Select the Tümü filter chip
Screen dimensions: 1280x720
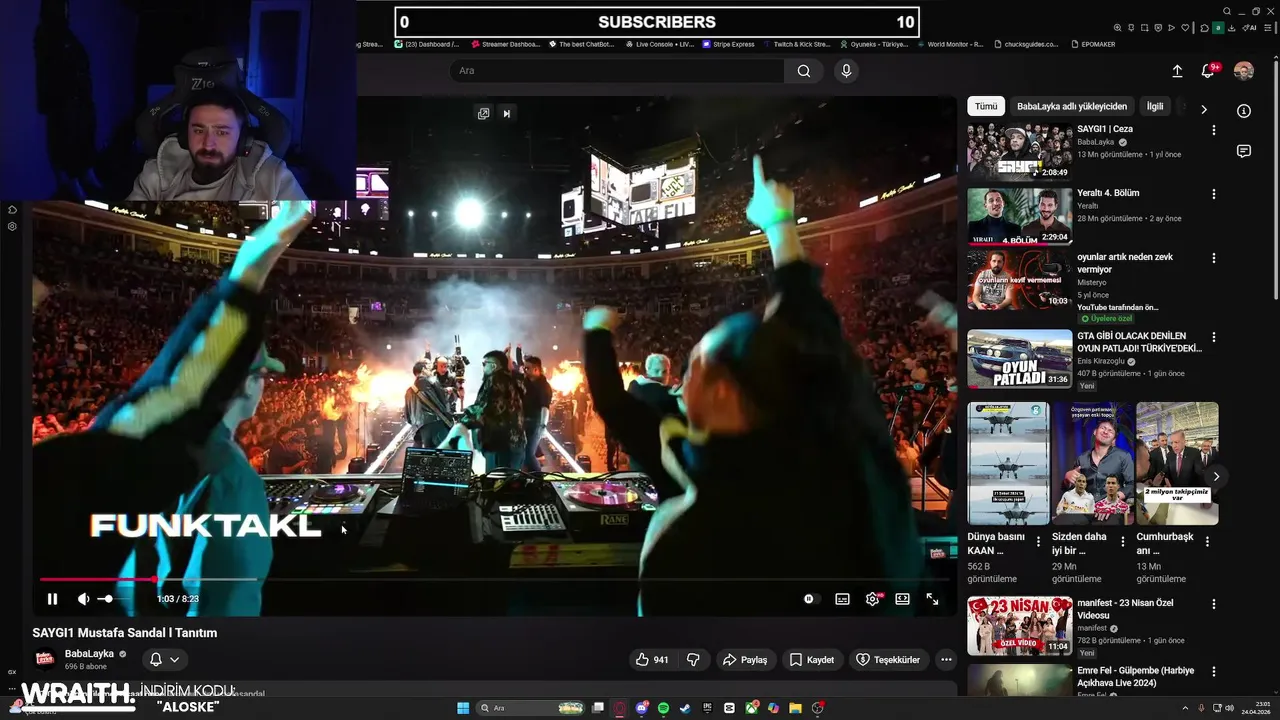coord(986,106)
